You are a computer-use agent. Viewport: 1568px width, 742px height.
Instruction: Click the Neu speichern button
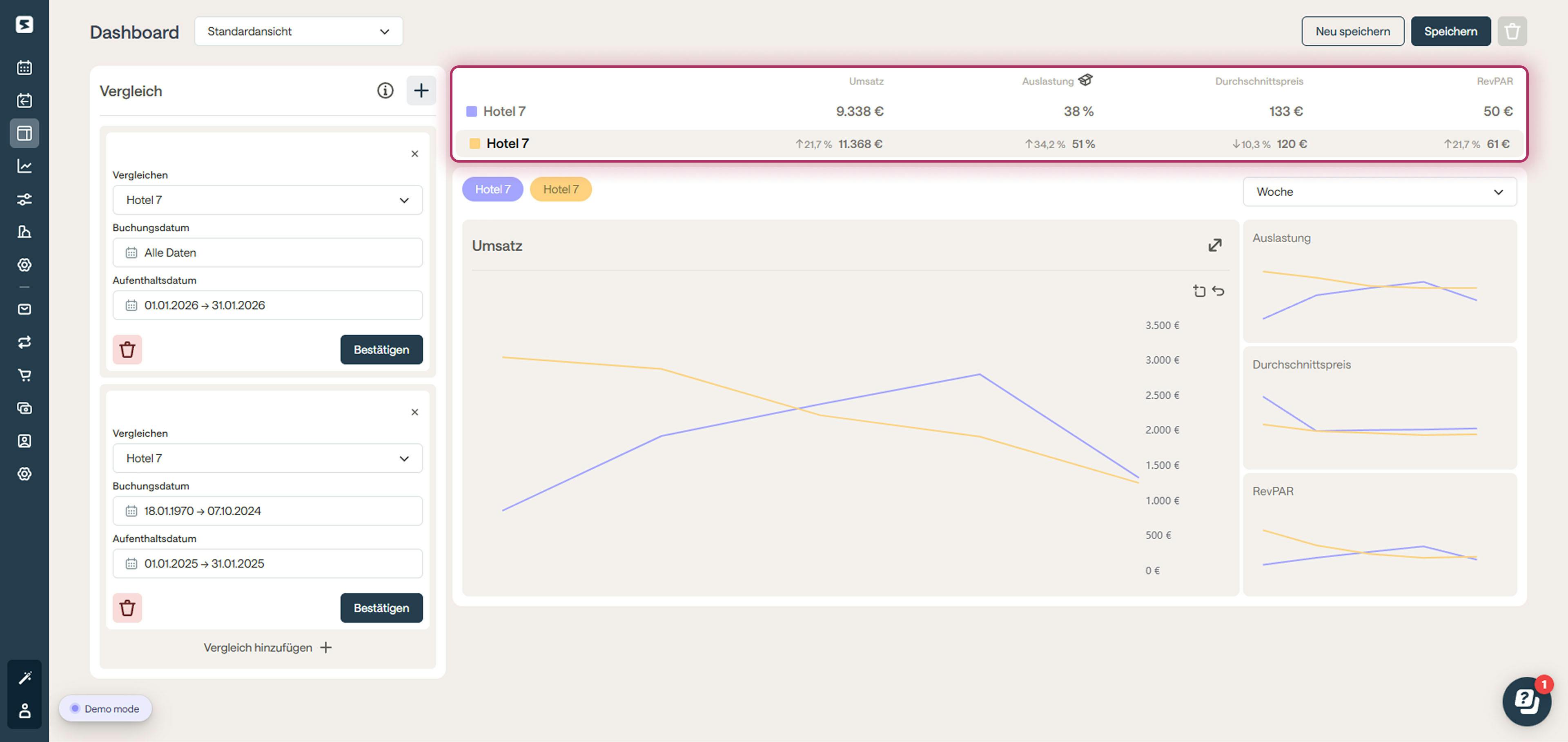(1352, 31)
